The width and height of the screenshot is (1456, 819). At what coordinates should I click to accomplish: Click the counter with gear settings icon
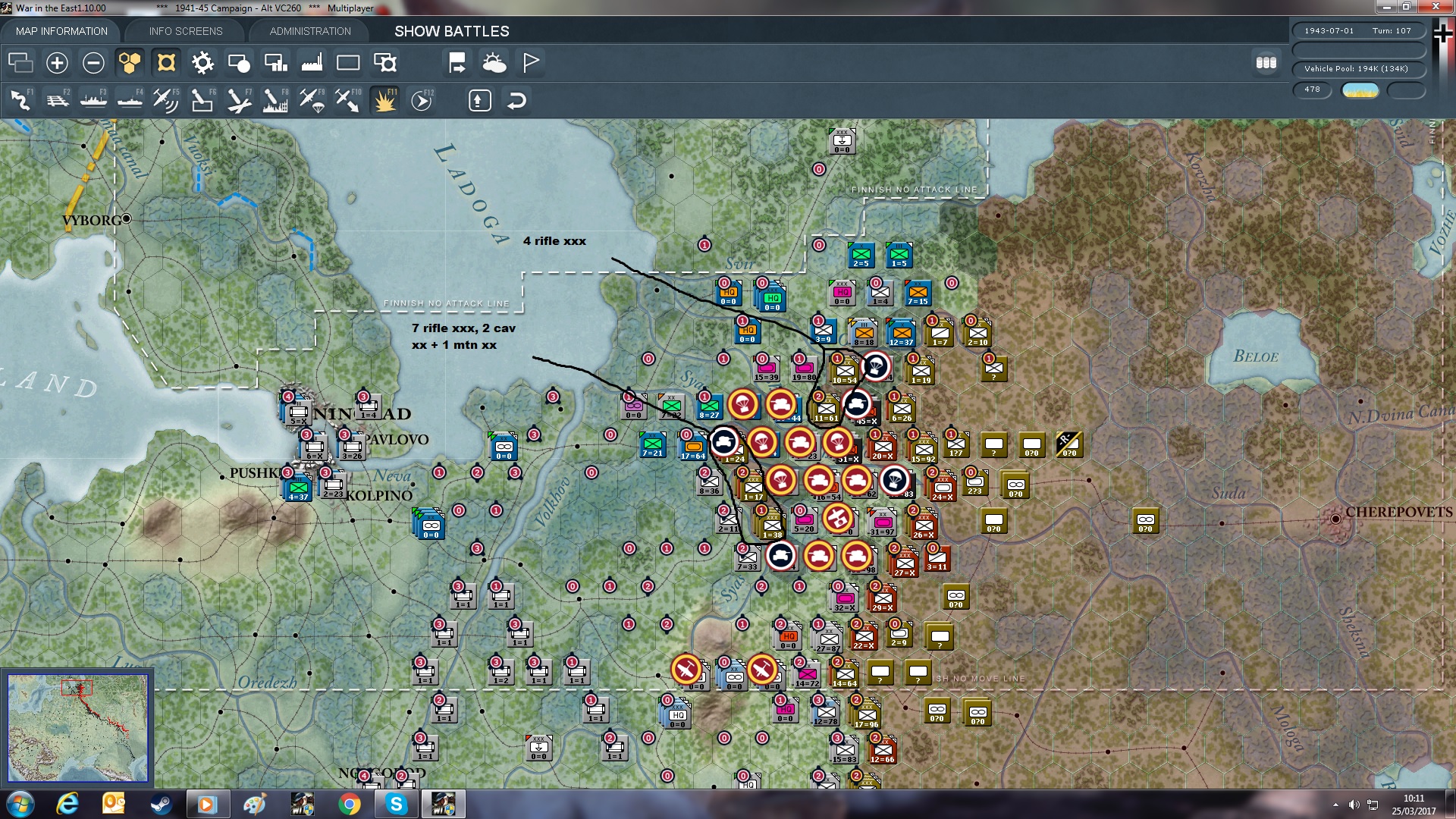(384, 62)
